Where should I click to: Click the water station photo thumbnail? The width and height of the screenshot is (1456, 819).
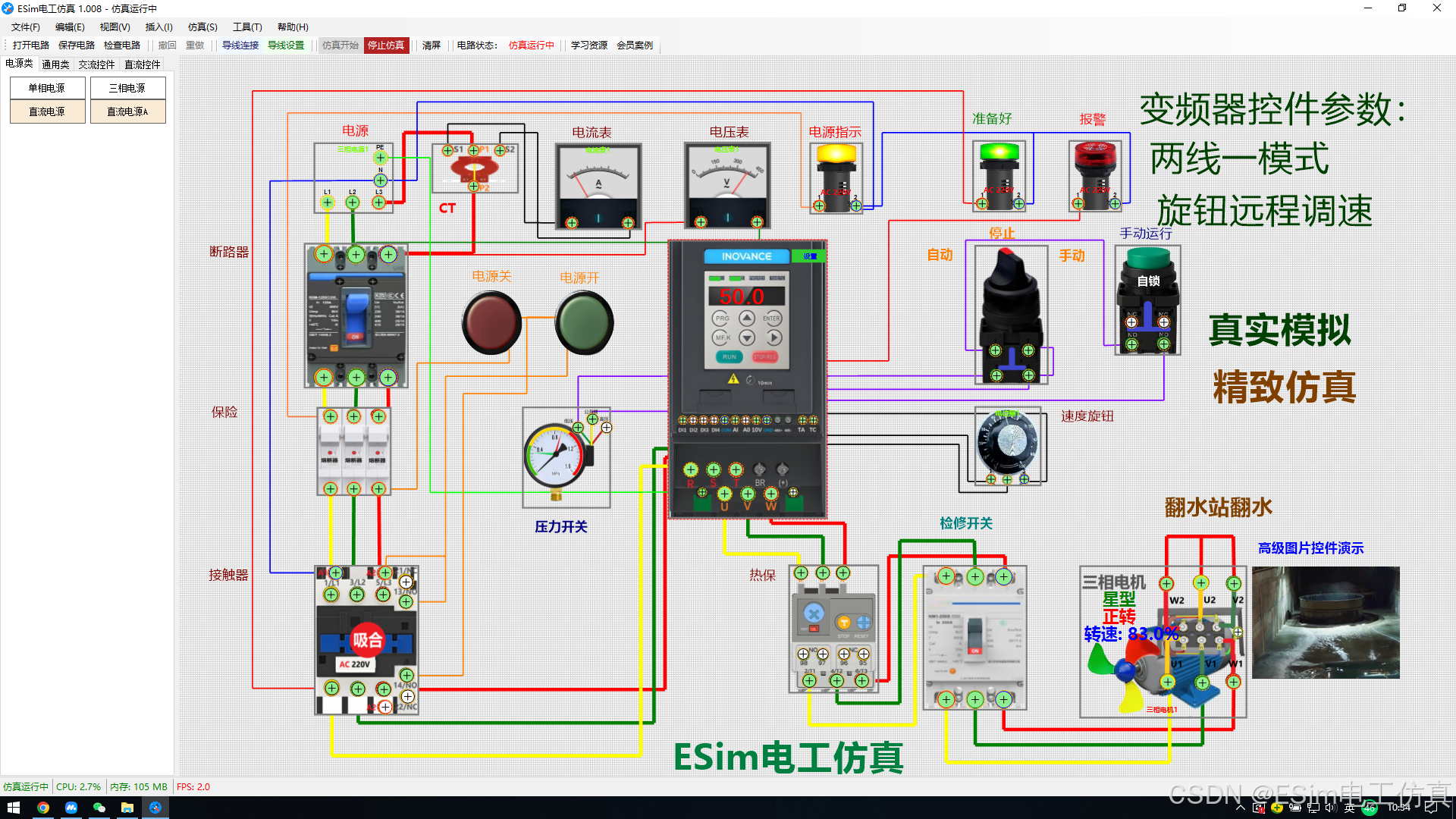(x=1325, y=622)
